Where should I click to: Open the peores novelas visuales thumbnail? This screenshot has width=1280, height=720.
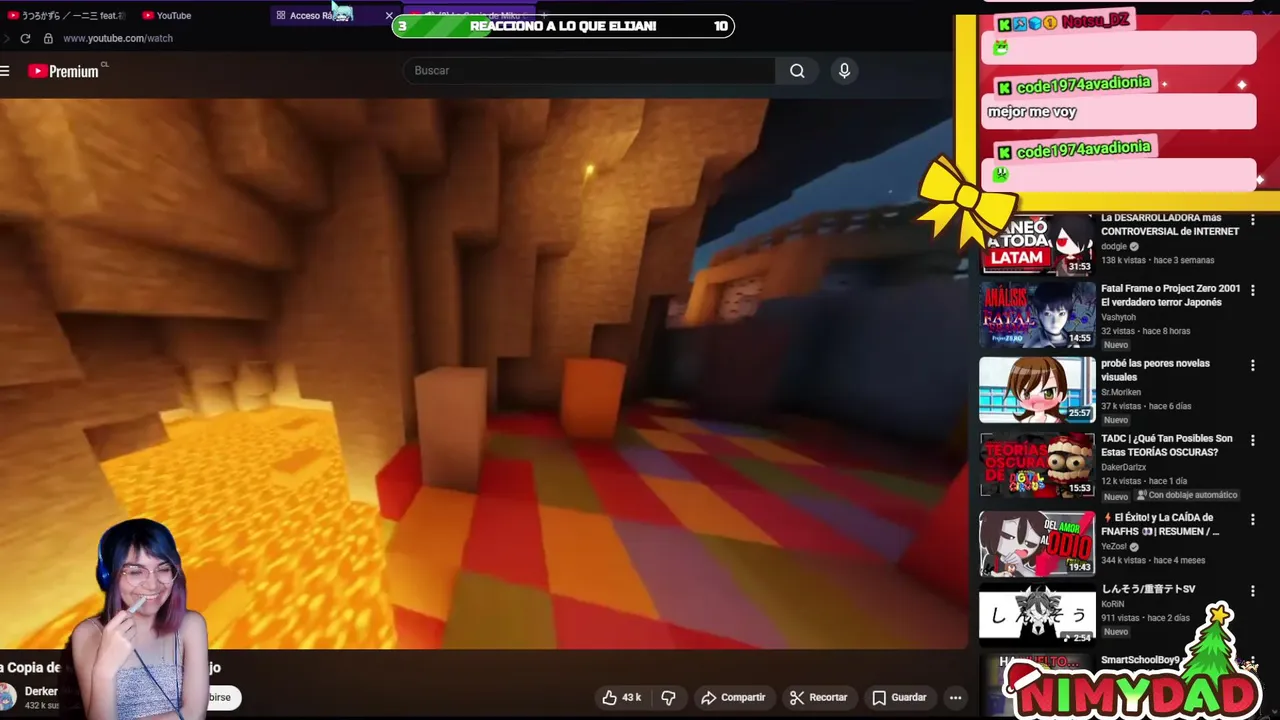(x=1037, y=389)
